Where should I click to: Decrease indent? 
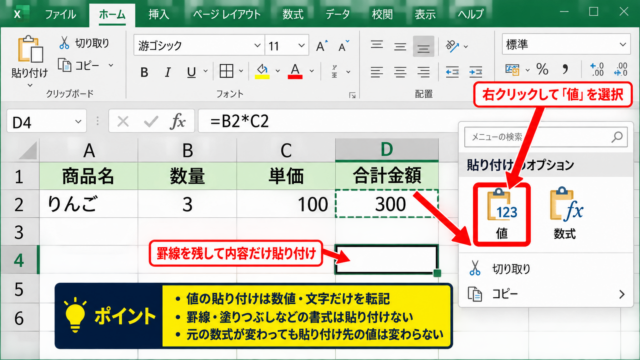pos(452,72)
